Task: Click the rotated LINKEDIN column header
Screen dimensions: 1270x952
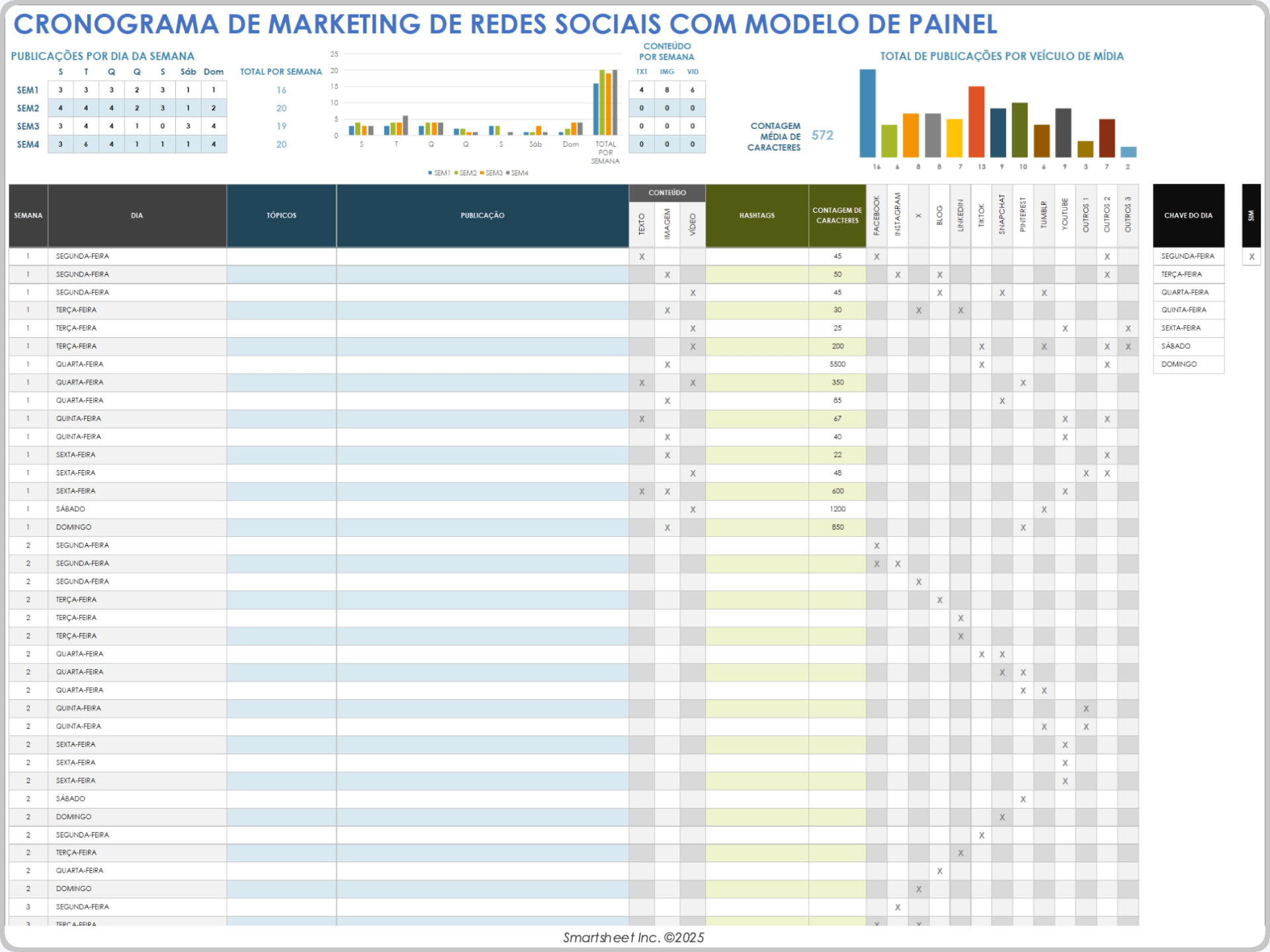Action: click(x=960, y=216)
